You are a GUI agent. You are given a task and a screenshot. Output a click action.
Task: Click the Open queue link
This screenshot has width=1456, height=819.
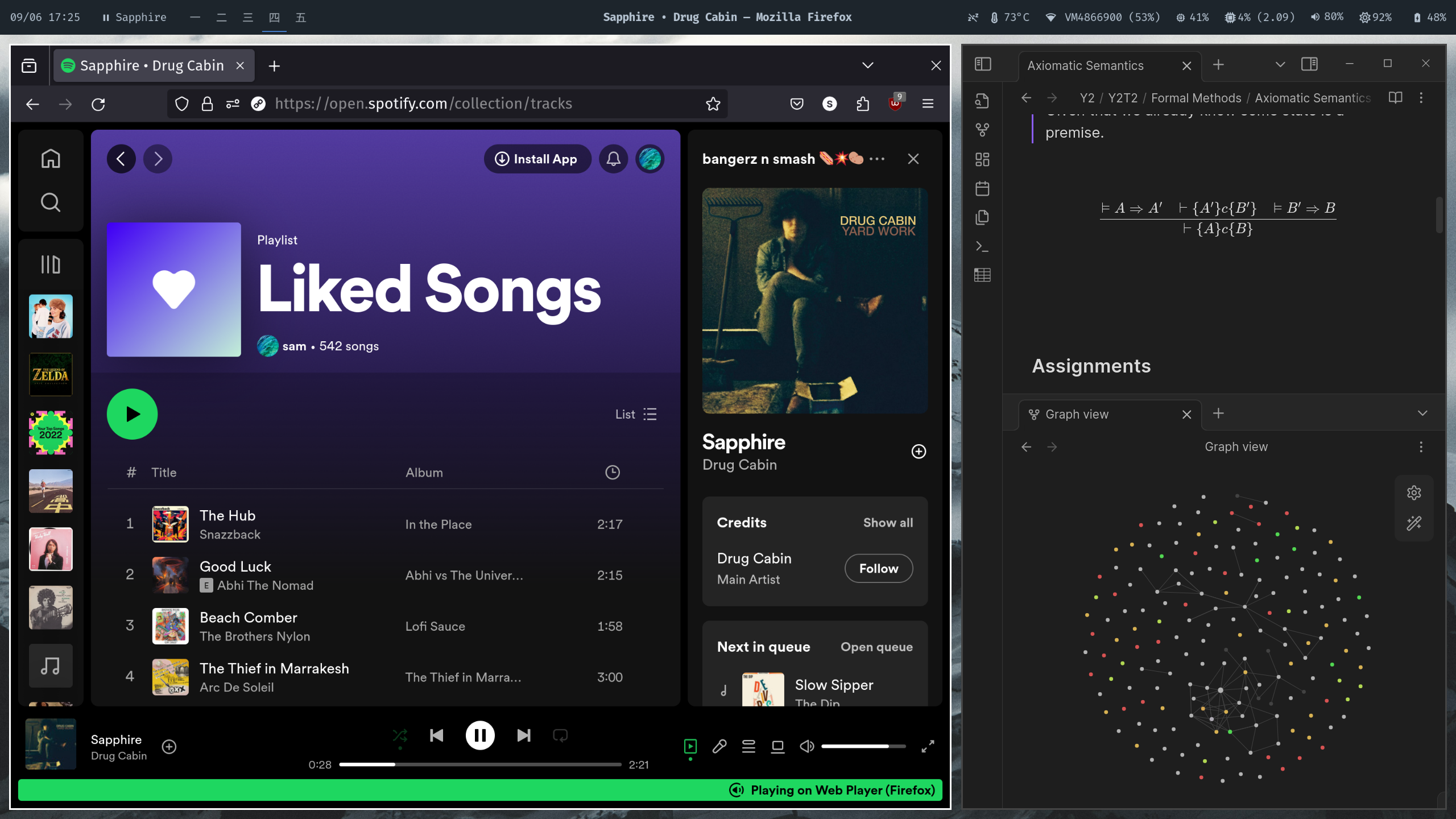[876, 647]
